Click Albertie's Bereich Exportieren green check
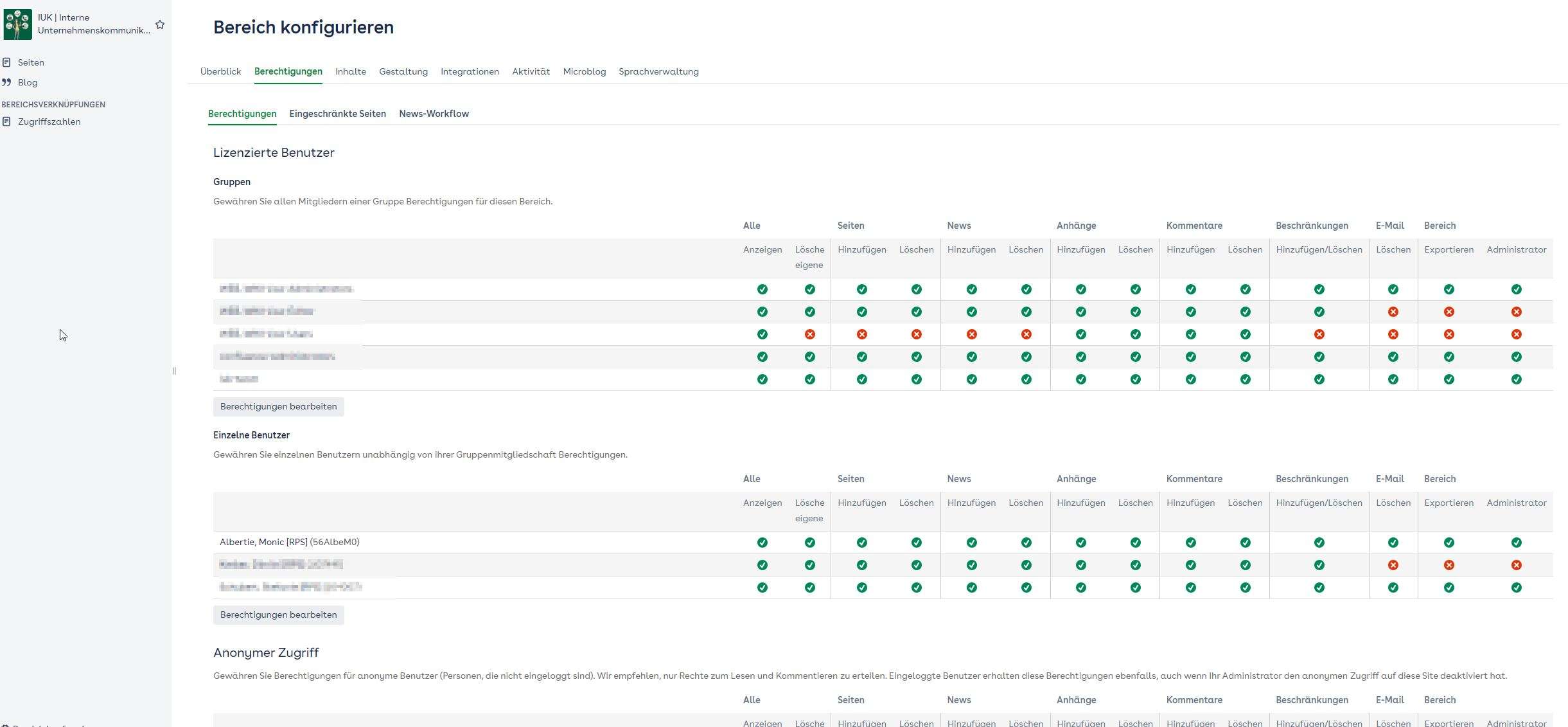The image size is (1568, 727). tap(1449, 543)
